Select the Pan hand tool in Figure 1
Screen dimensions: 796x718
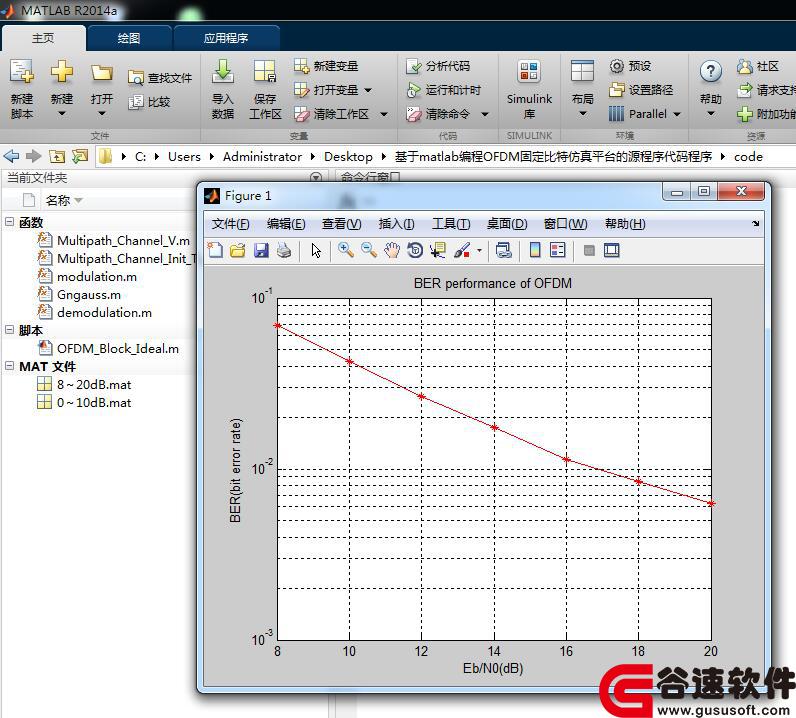click(392, 250)
